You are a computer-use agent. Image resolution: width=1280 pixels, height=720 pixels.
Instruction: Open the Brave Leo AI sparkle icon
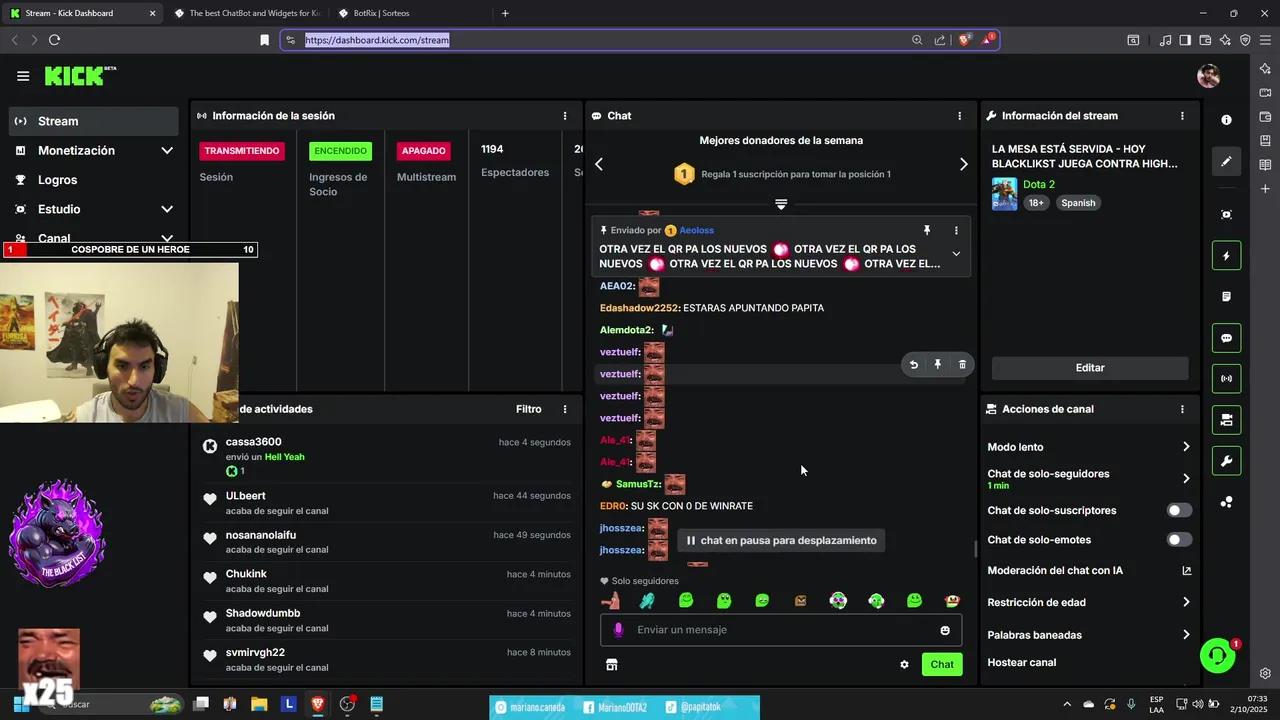tap(1225, 40)
